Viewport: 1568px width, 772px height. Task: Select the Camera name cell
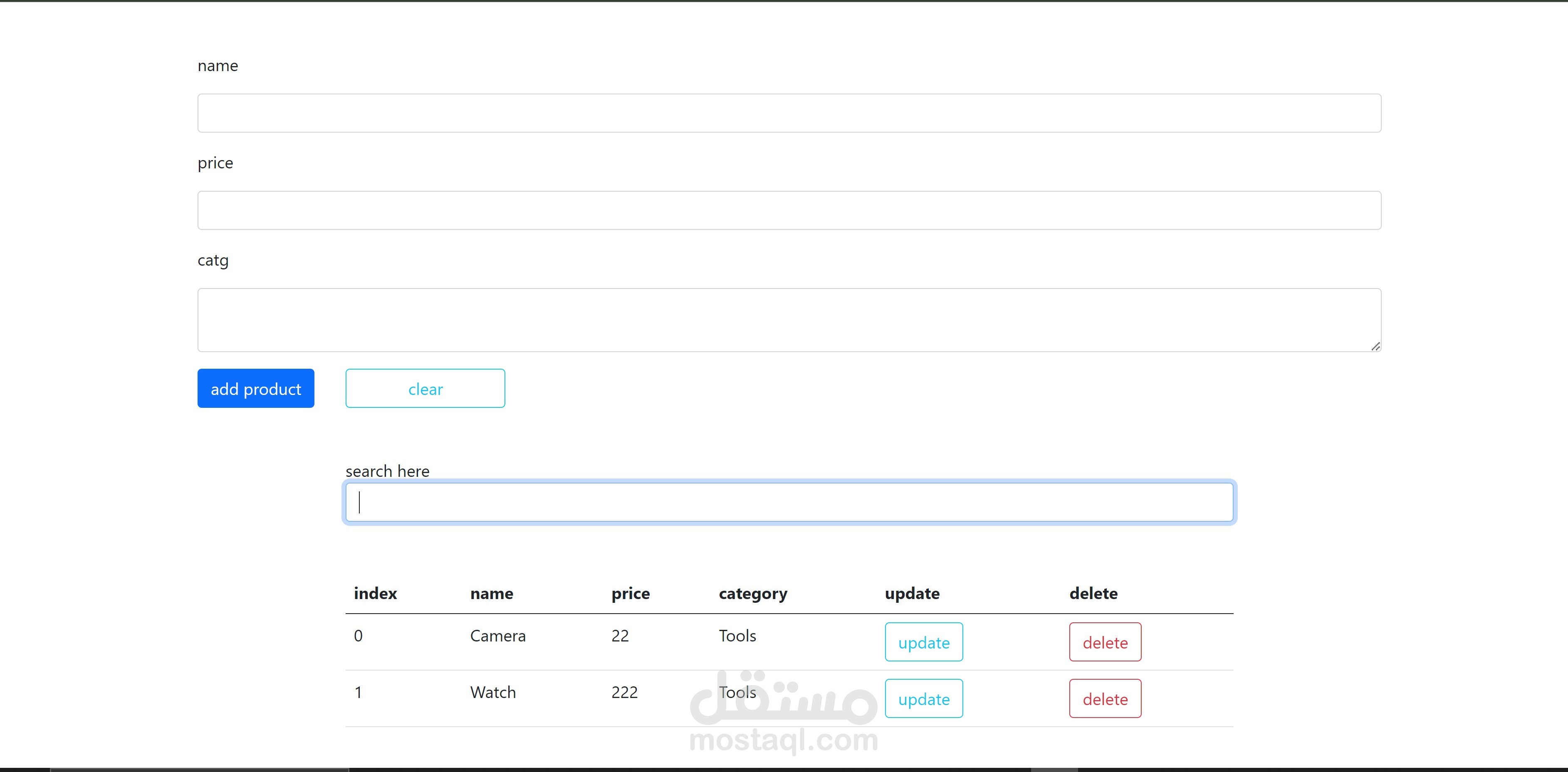(x=497, y=636)
